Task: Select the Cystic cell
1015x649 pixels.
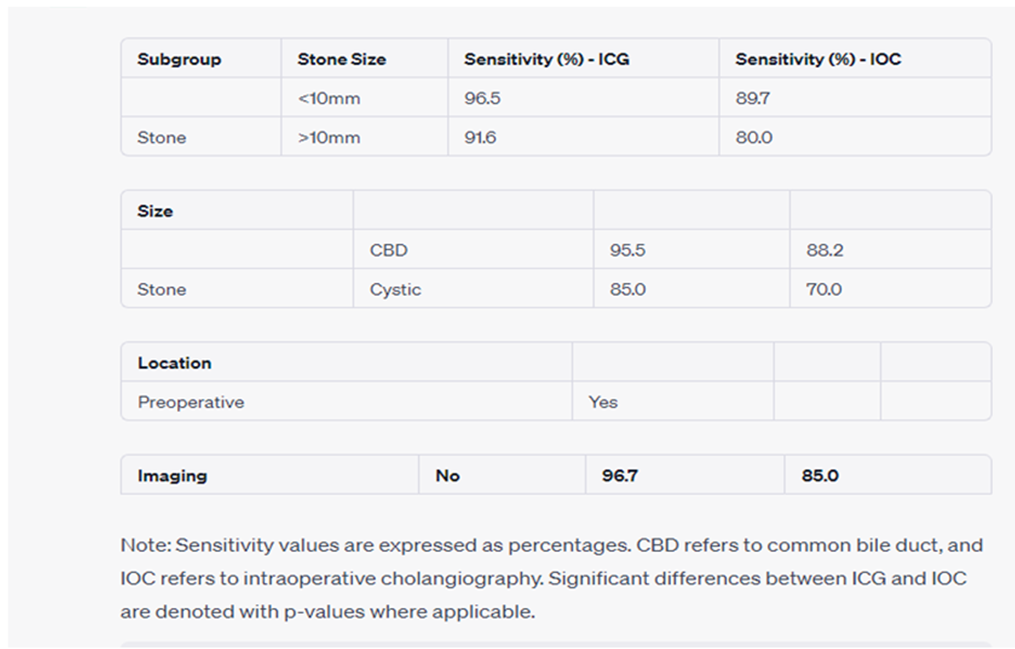Action: point(396,290)
